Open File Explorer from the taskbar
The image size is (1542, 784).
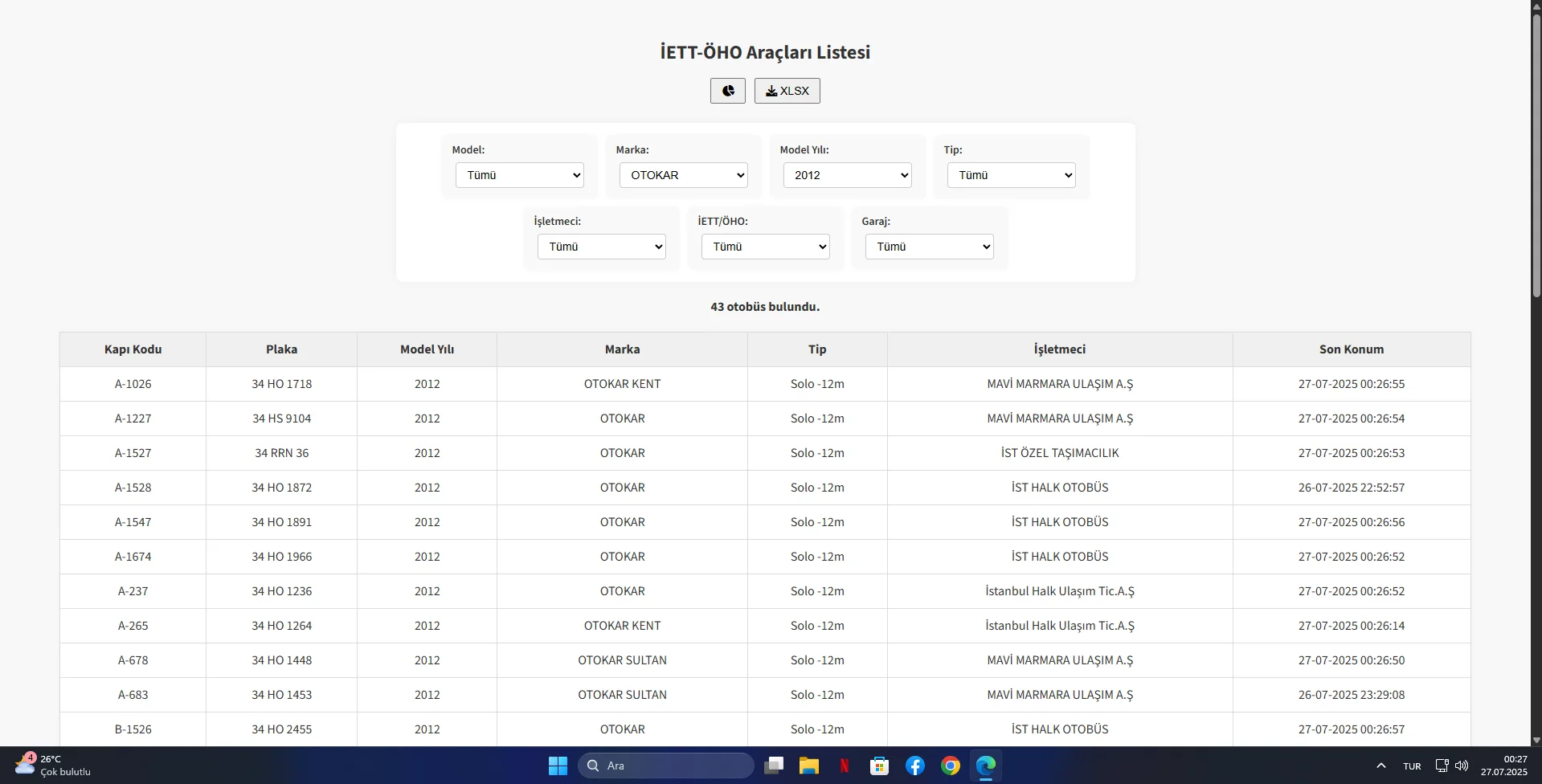(x=808, y=766)
